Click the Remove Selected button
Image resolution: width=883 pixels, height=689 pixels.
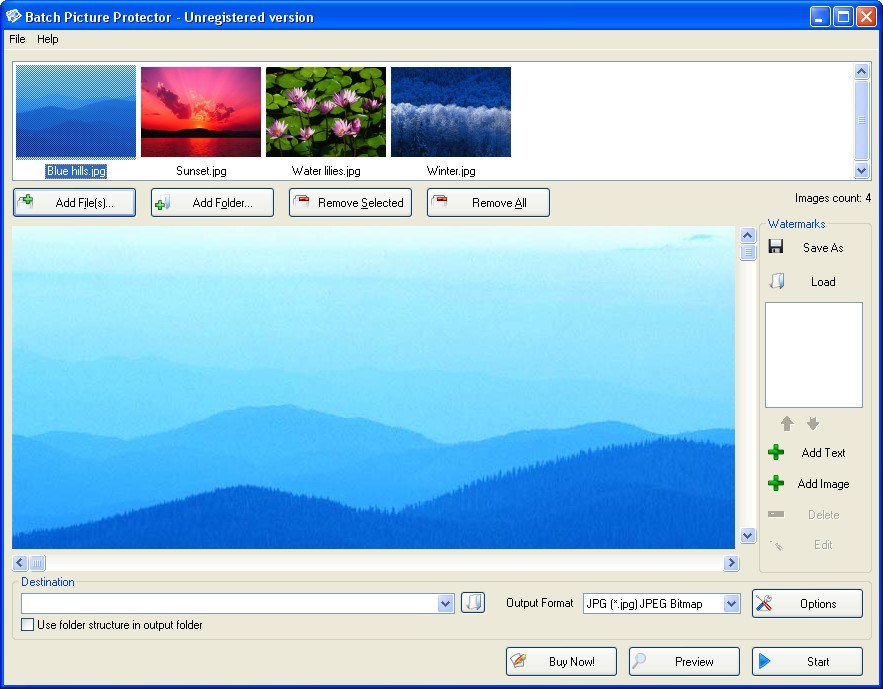tap(350, 203)
